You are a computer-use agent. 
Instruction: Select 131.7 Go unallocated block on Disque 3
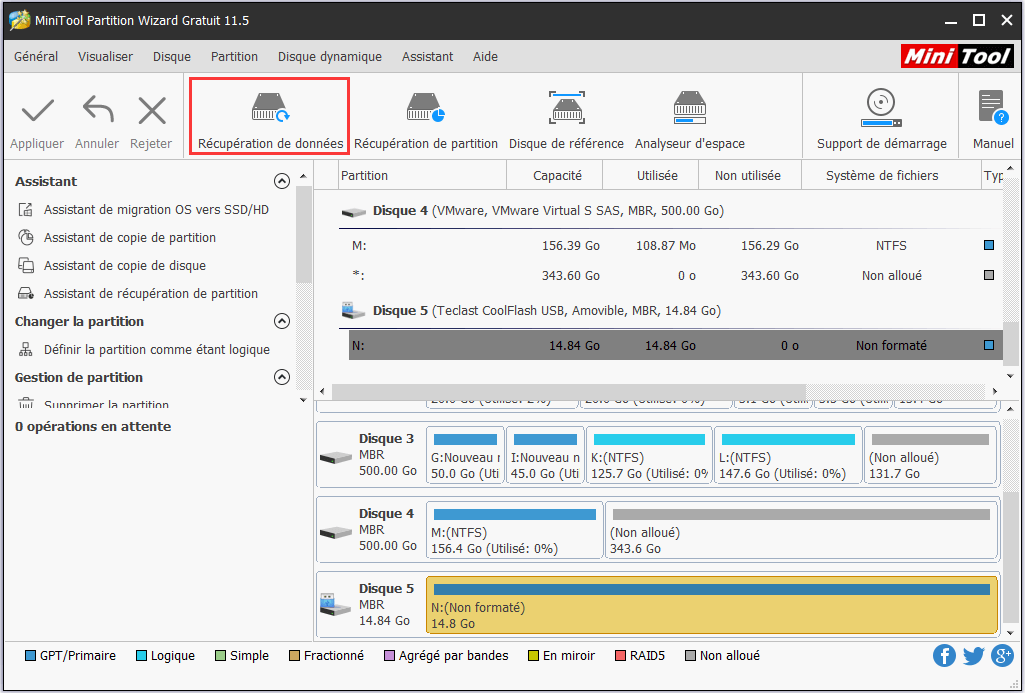click(931, 456)
